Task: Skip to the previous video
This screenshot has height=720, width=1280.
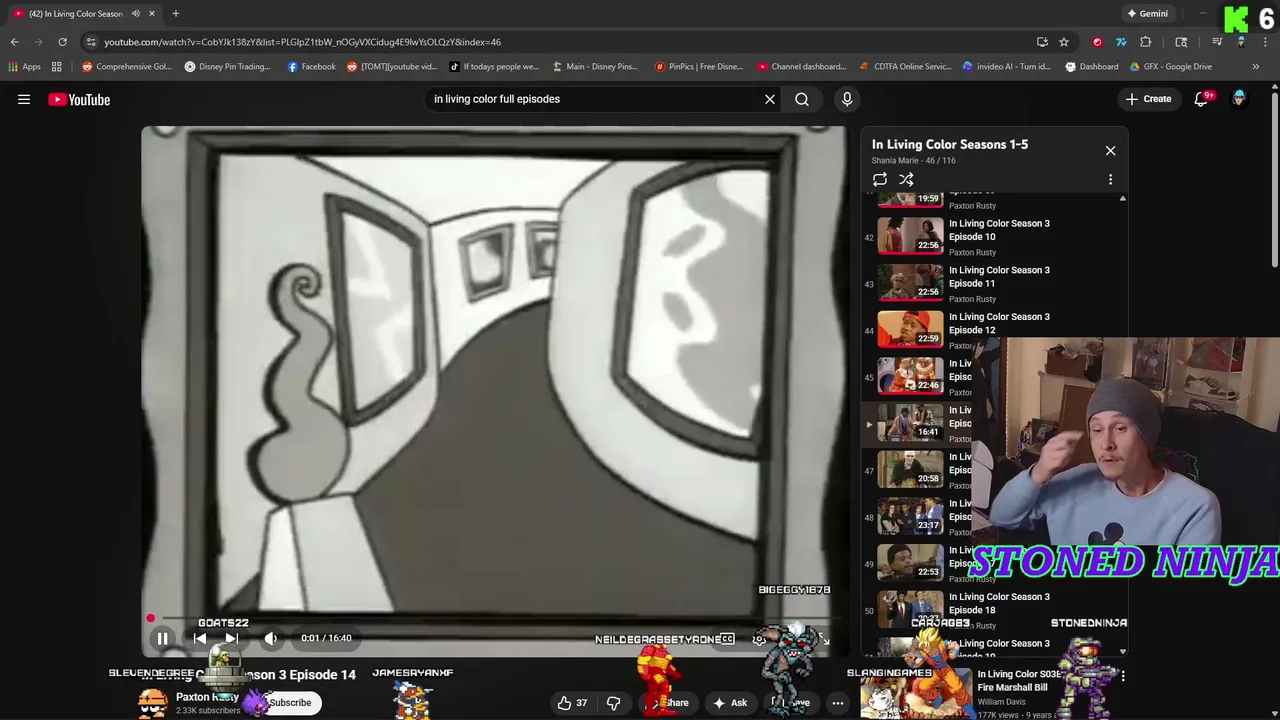Action: (x=199, y=638)
